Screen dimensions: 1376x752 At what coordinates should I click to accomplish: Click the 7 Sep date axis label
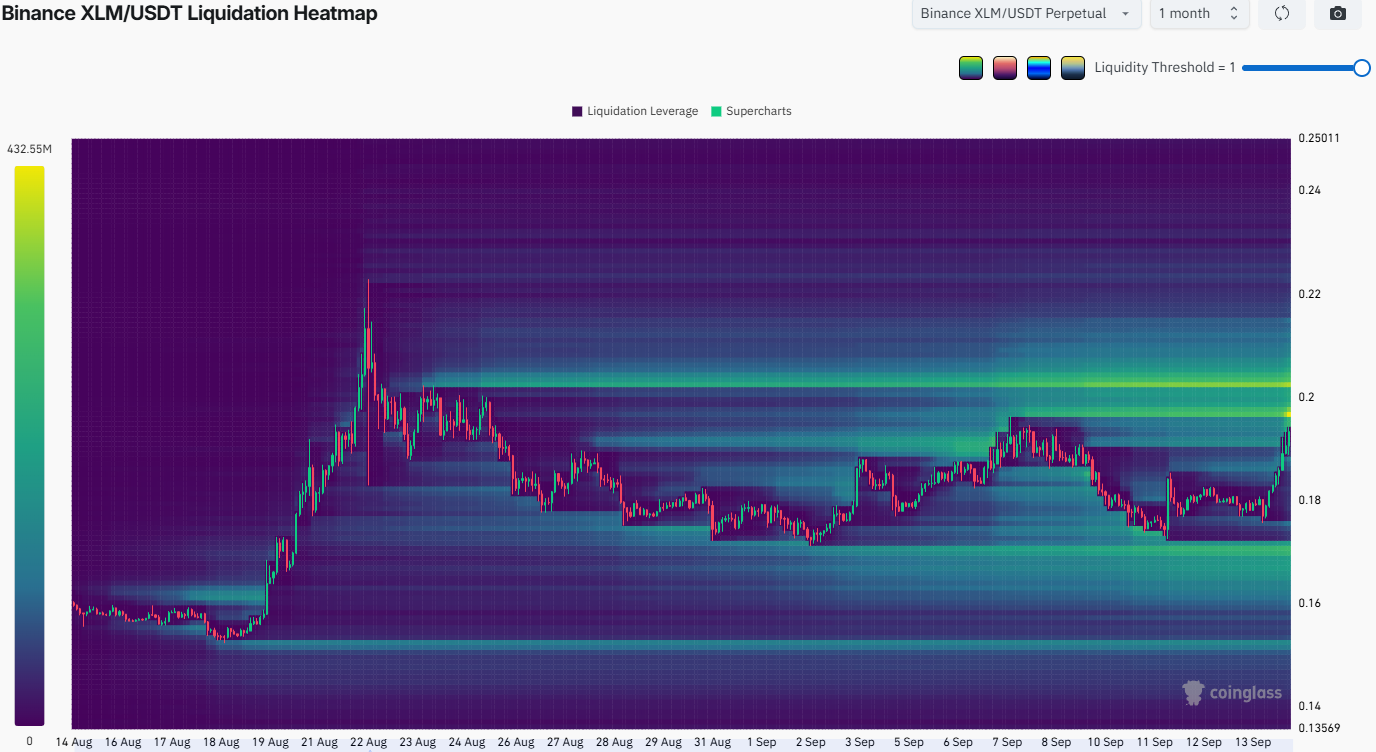point(1007,742)
